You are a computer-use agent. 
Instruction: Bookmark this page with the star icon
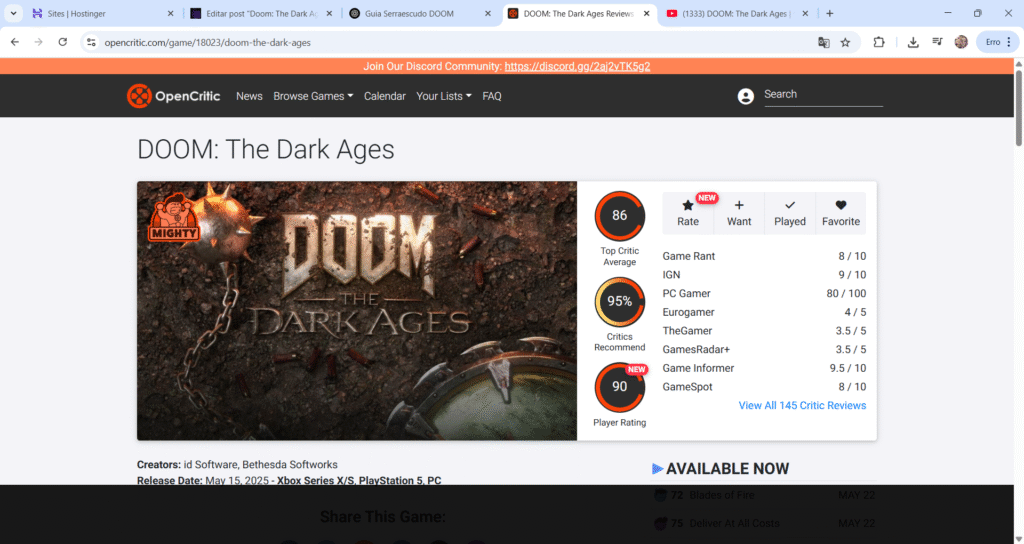click(x=845, y=42)
